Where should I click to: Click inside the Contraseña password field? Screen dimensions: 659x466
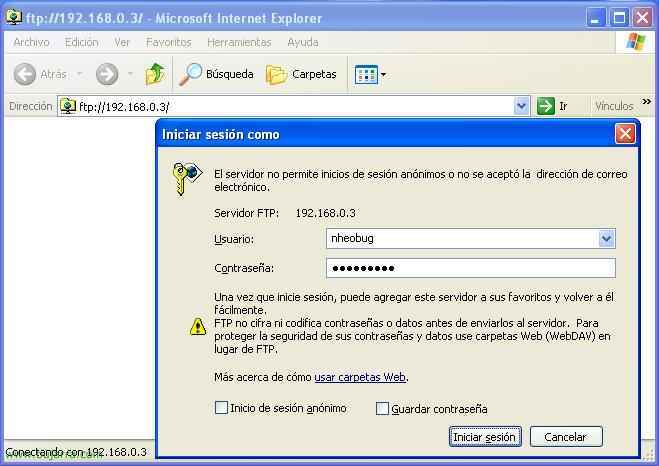pos(471,268)
